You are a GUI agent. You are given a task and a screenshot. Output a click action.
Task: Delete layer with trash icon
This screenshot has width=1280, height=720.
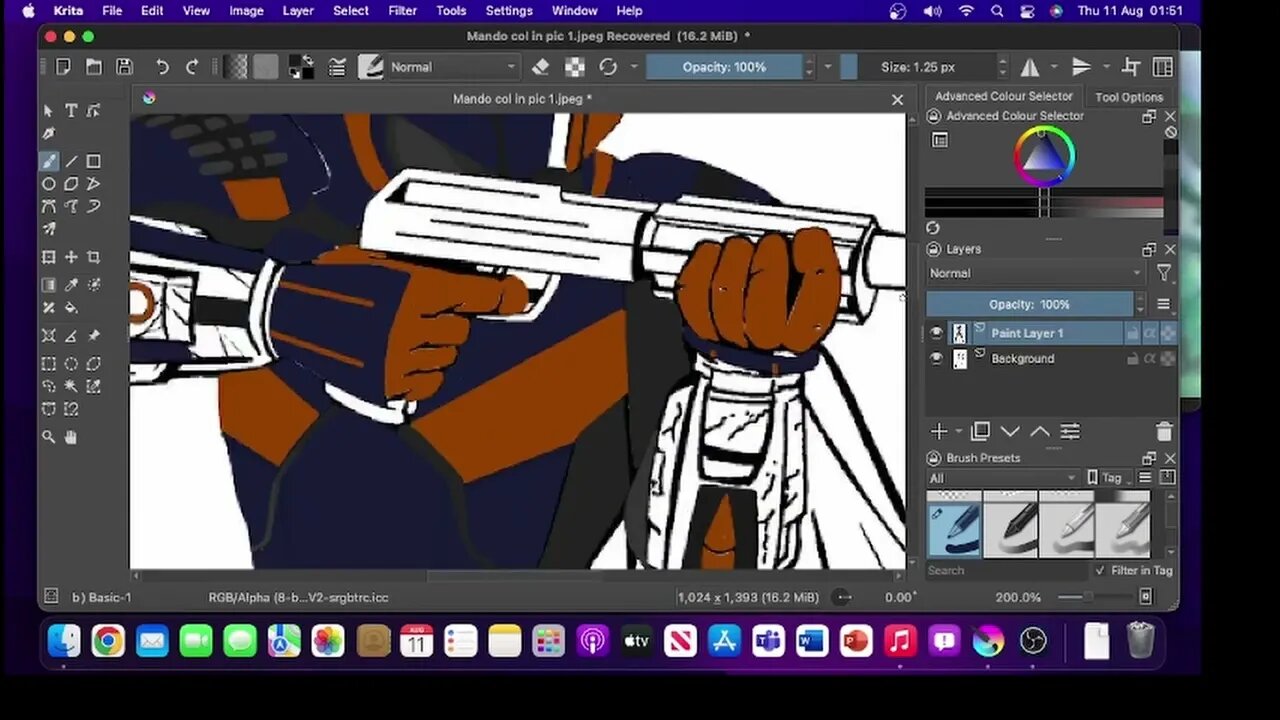[1164, 432]
